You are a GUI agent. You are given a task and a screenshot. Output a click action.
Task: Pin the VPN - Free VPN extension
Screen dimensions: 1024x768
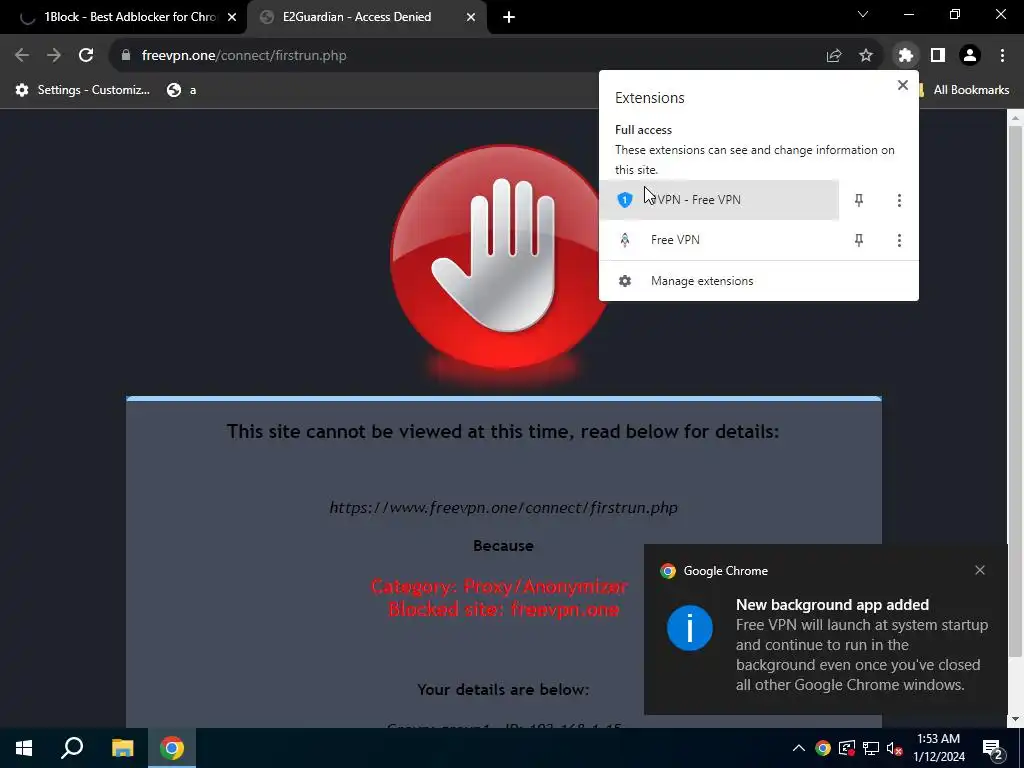[x=859, y=200]
